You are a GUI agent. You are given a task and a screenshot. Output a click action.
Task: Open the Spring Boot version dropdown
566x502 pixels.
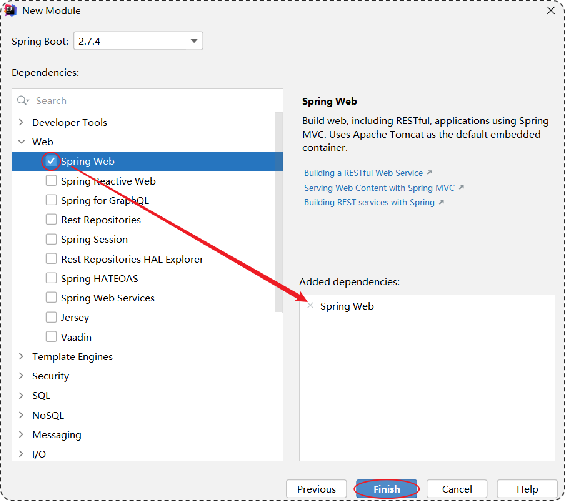[138, 41]
